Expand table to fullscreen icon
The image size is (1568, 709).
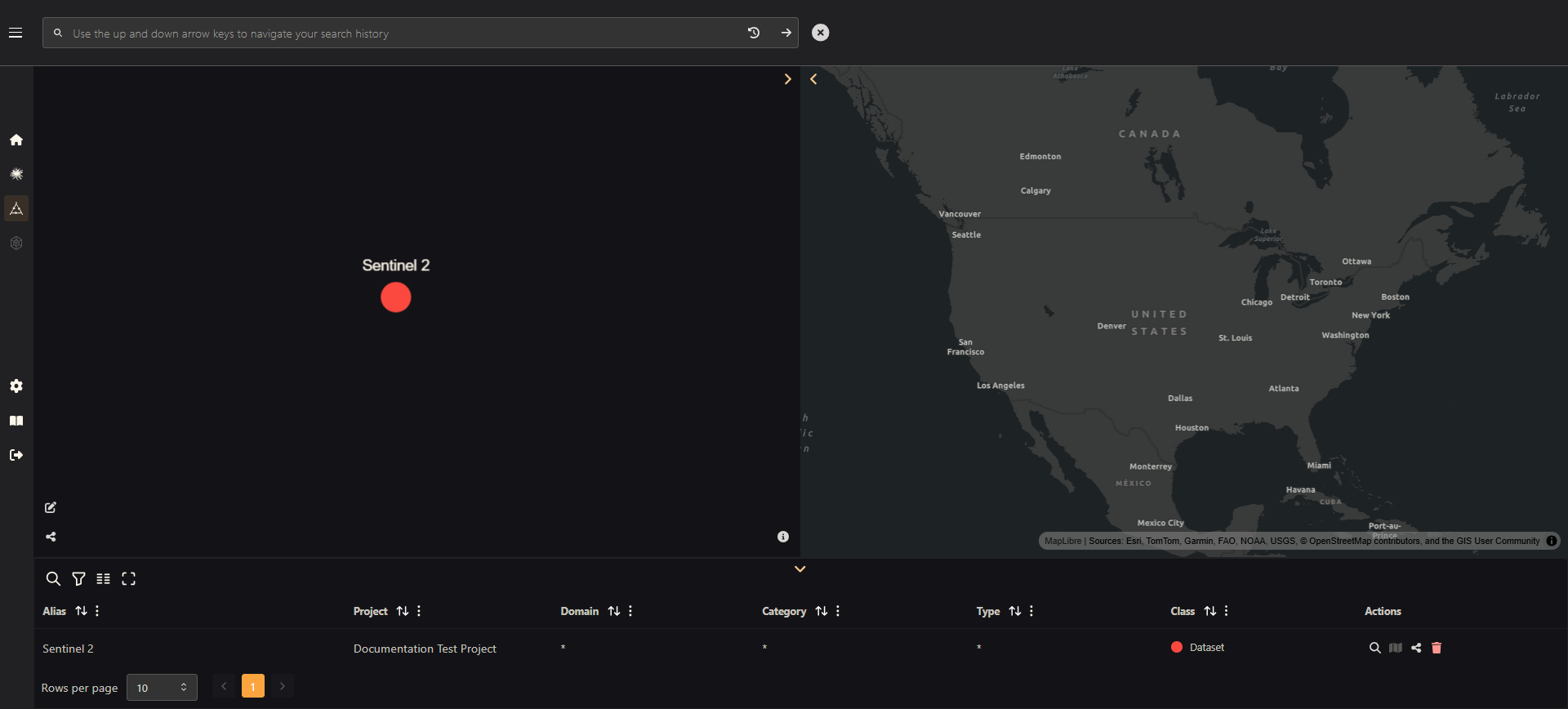coord(128,578)
